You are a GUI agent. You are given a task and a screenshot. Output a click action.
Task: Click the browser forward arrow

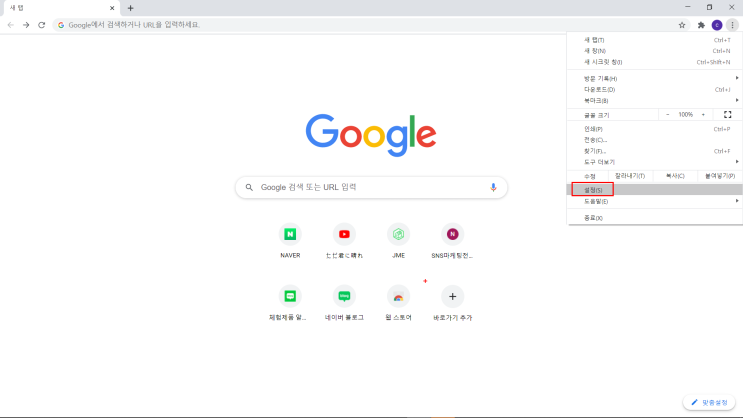point(26,25)
